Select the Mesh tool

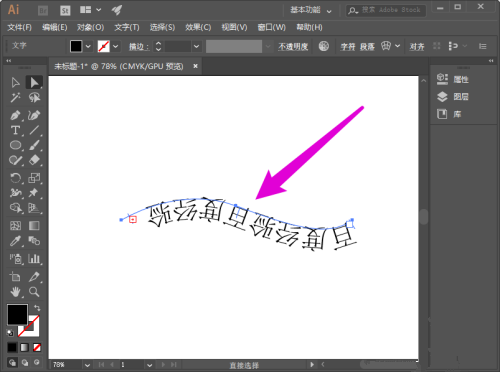coord(15,226)
